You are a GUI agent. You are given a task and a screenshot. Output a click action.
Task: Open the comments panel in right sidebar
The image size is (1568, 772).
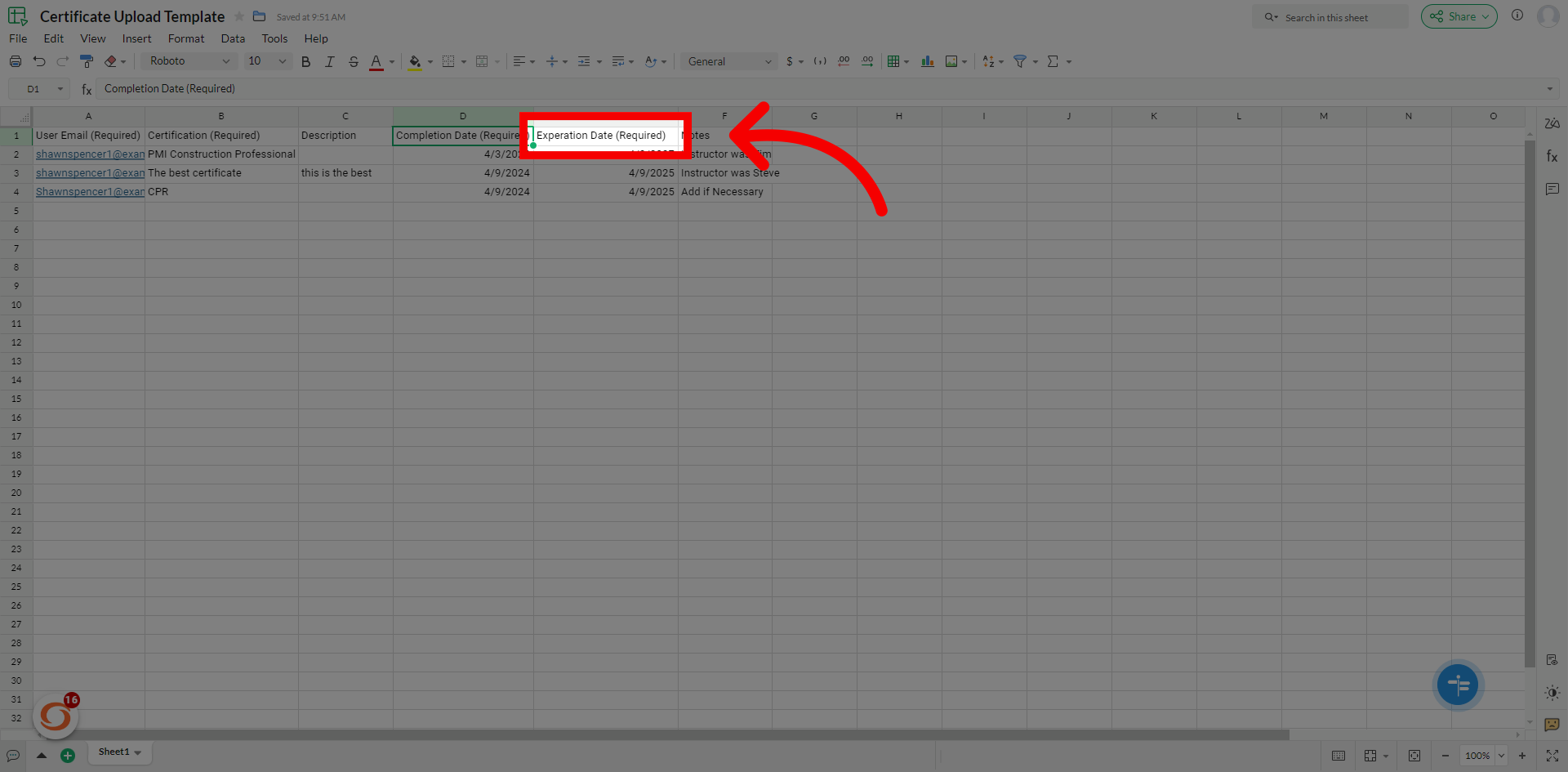[x=1552, y=190]
